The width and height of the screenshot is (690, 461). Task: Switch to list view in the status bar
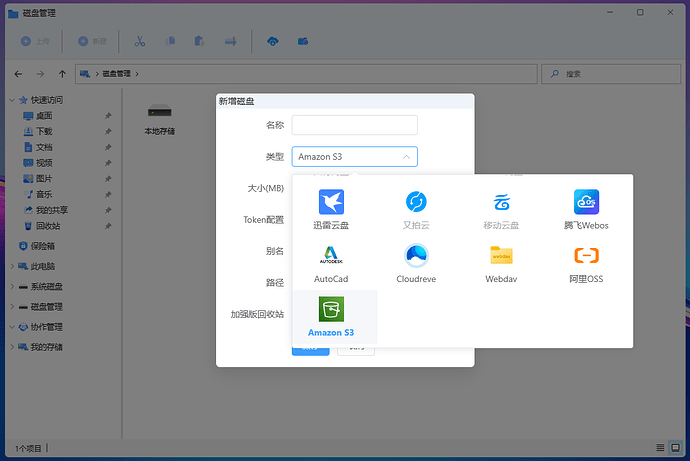tap(660, 448)
